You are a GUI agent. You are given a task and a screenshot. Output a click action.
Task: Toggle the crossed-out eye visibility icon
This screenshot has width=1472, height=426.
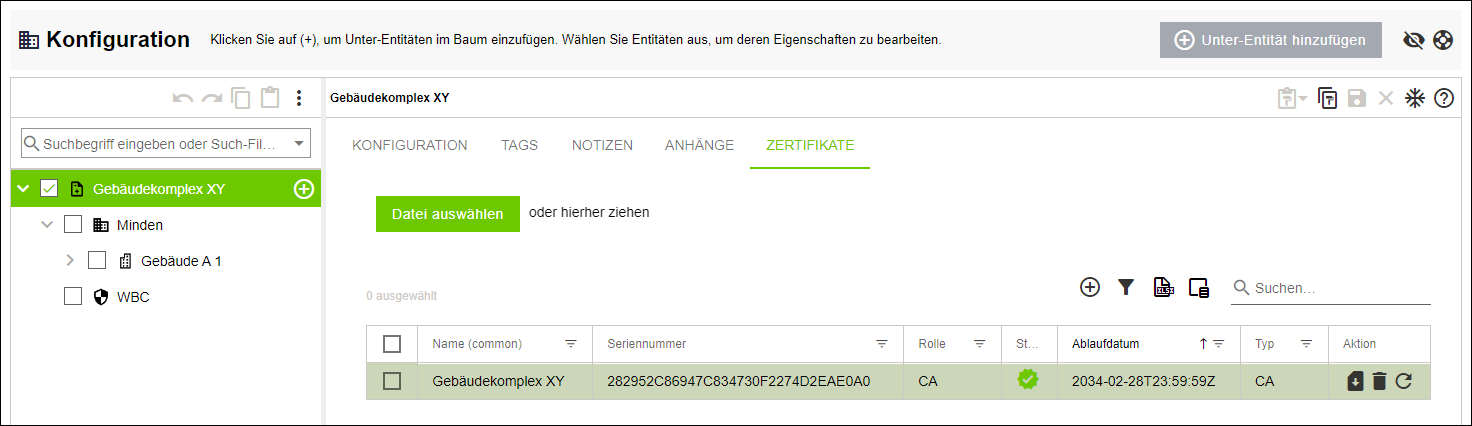(1413, 40)
